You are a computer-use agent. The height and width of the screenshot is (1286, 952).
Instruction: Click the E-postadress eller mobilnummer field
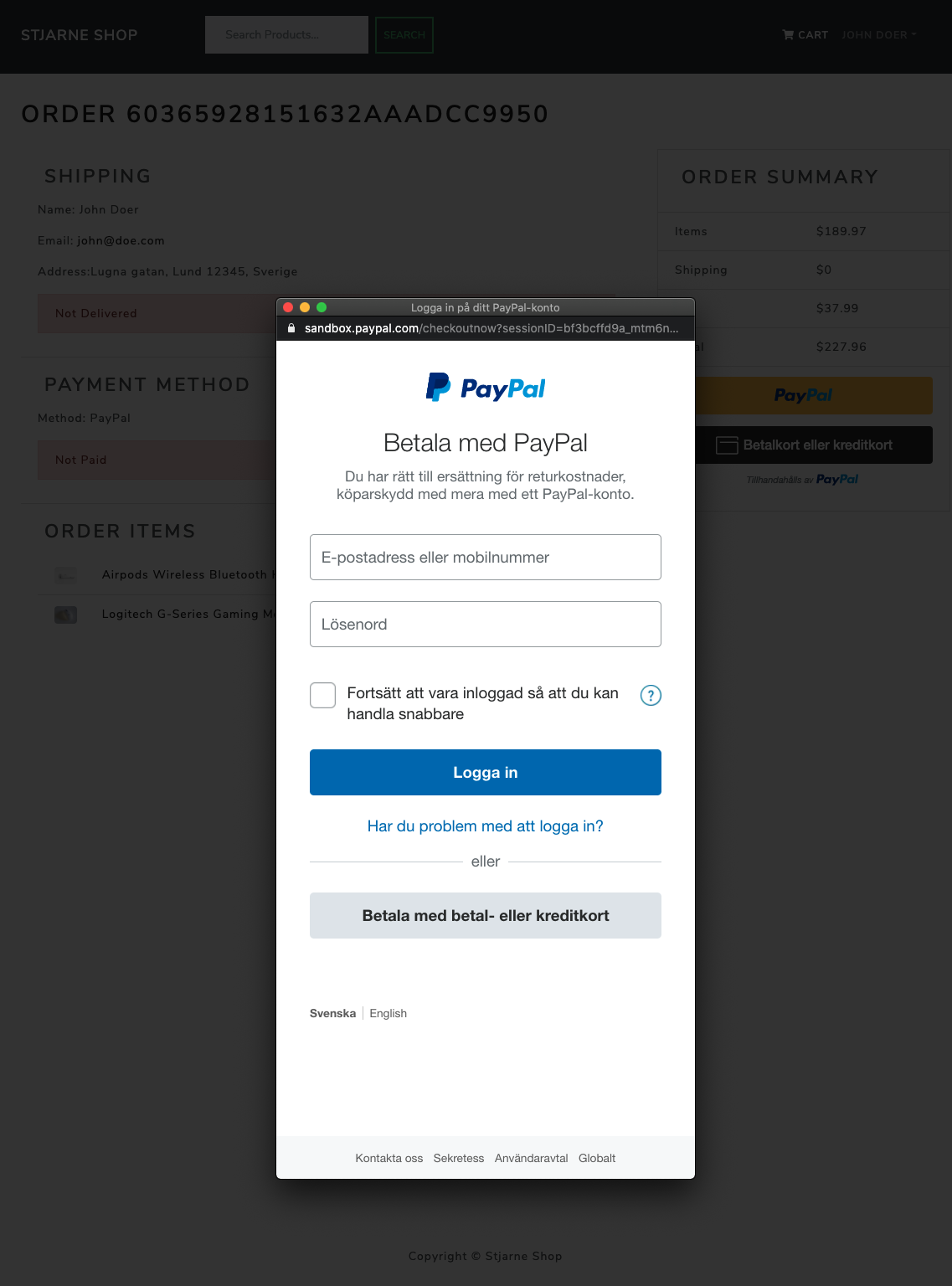click(x=486, y=557)
